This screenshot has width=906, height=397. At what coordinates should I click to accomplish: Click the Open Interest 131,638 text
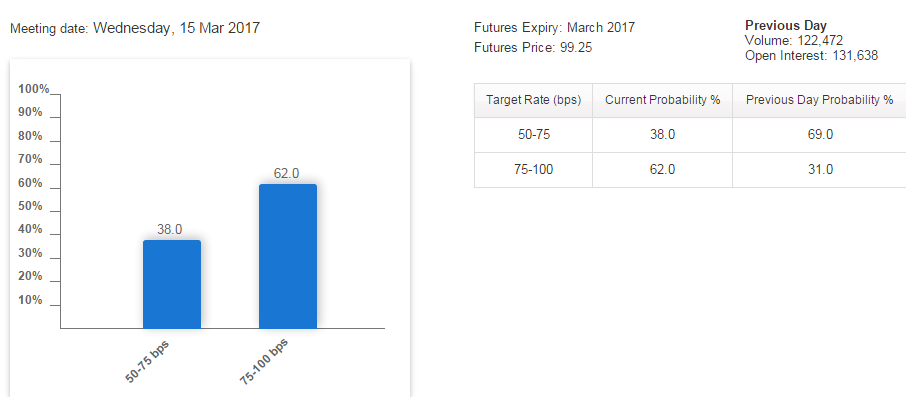coord(811,55)
